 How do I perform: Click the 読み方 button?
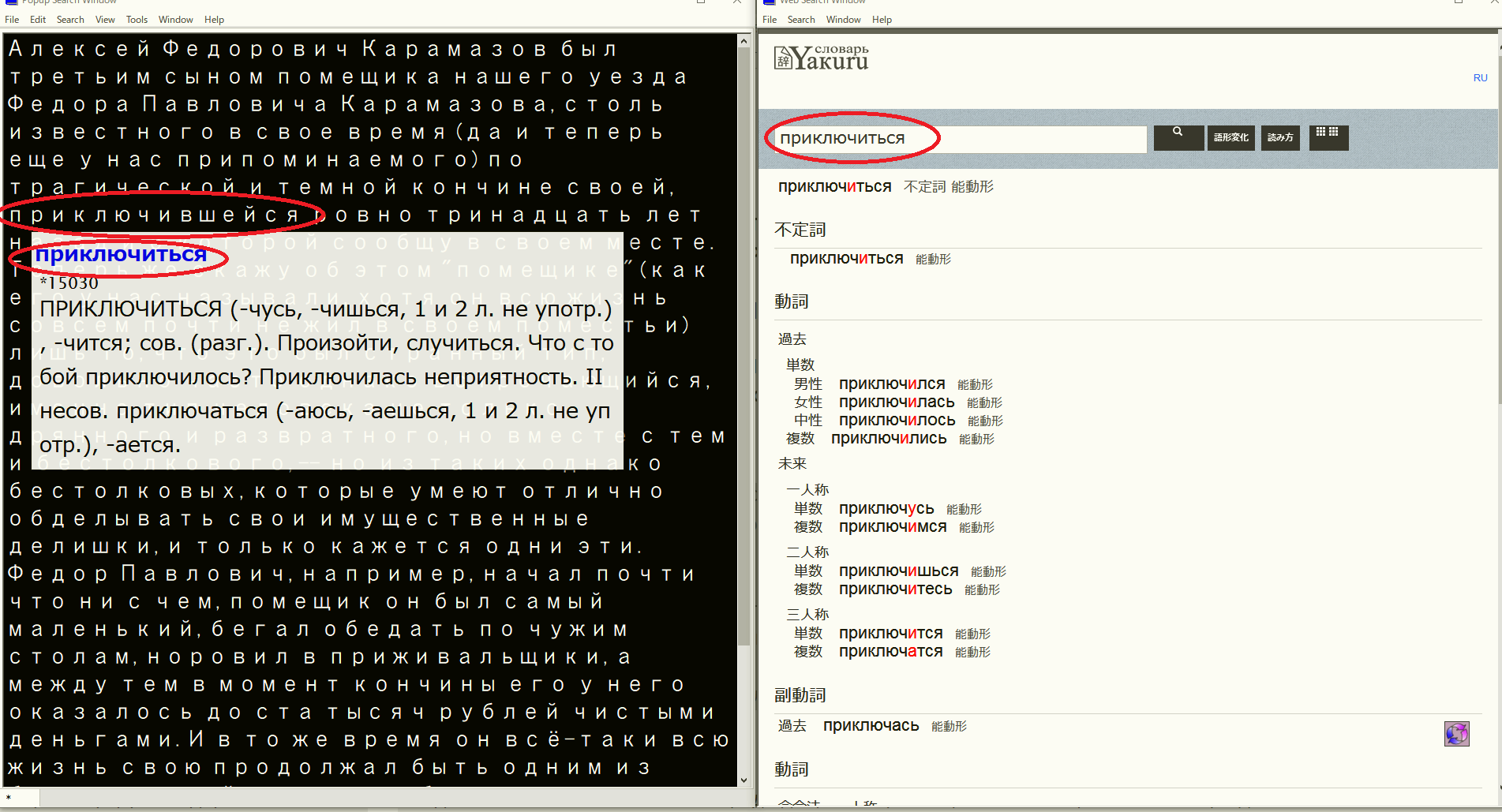pos(1280,137)
